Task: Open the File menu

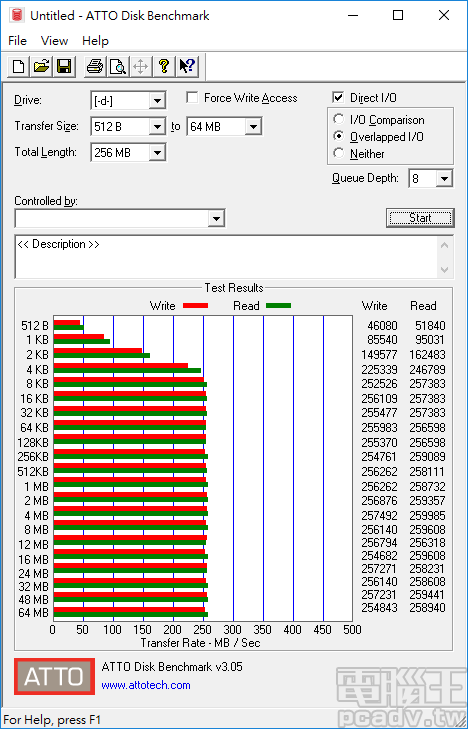Action: tap(18, 41)
